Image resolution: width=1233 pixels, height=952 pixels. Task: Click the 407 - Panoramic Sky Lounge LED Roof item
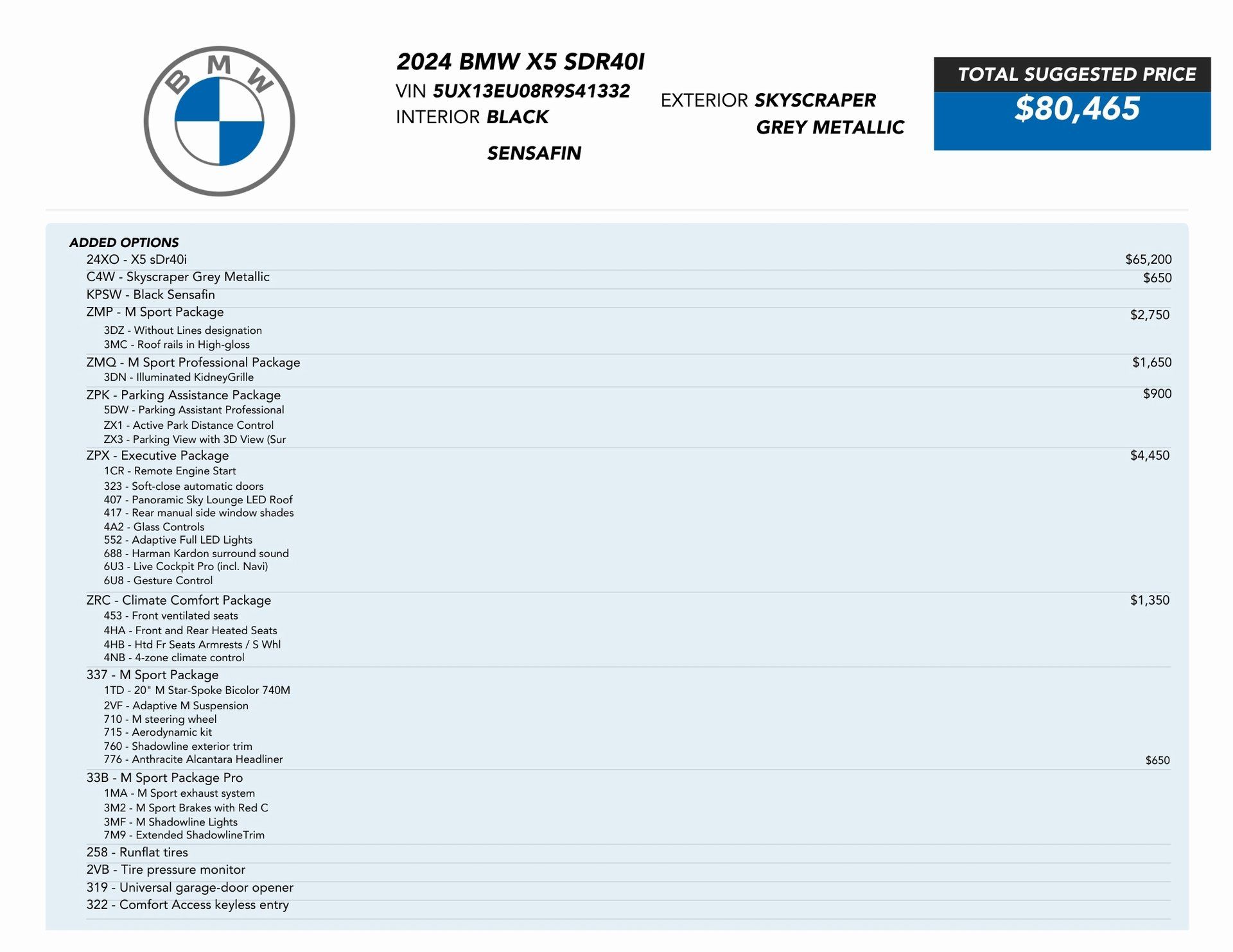pyautogui.click(x=198, y=499)
